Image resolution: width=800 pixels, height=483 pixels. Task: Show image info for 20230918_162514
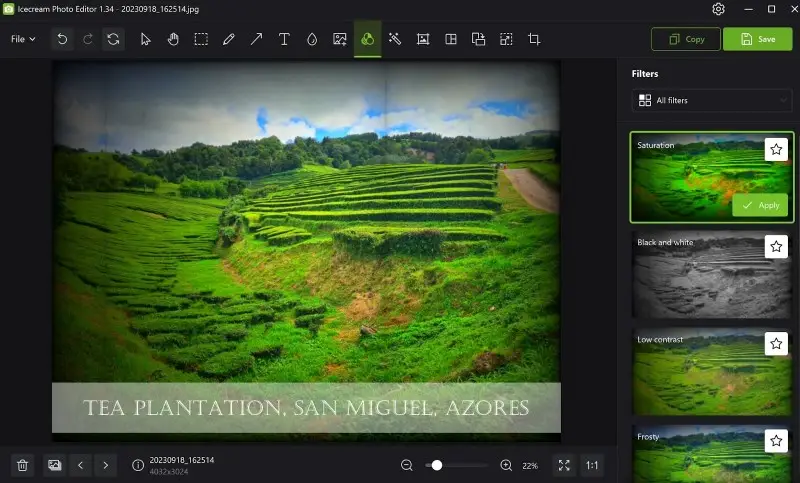pyautogui.click(x=138, y=465)
